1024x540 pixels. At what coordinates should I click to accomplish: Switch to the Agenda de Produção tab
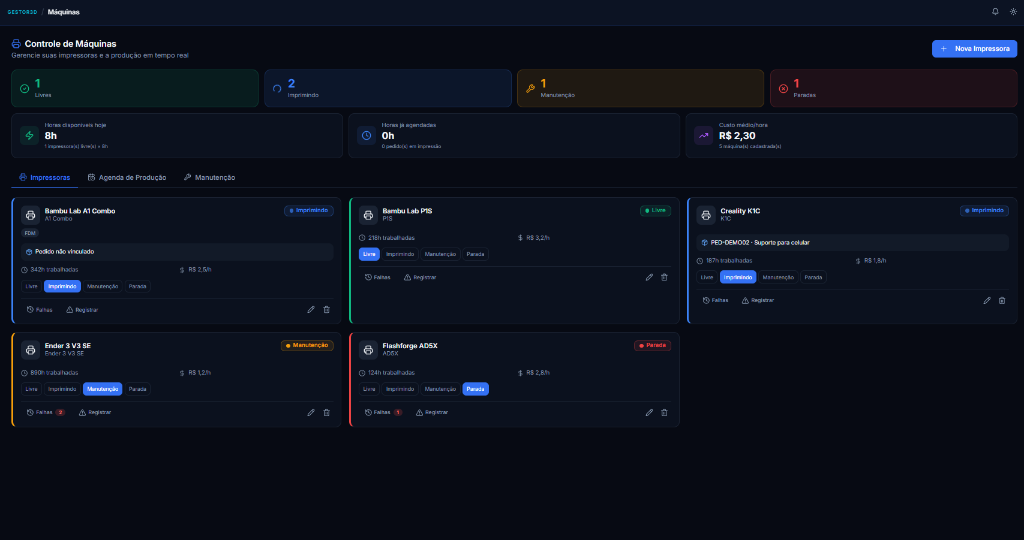point(127,178)
